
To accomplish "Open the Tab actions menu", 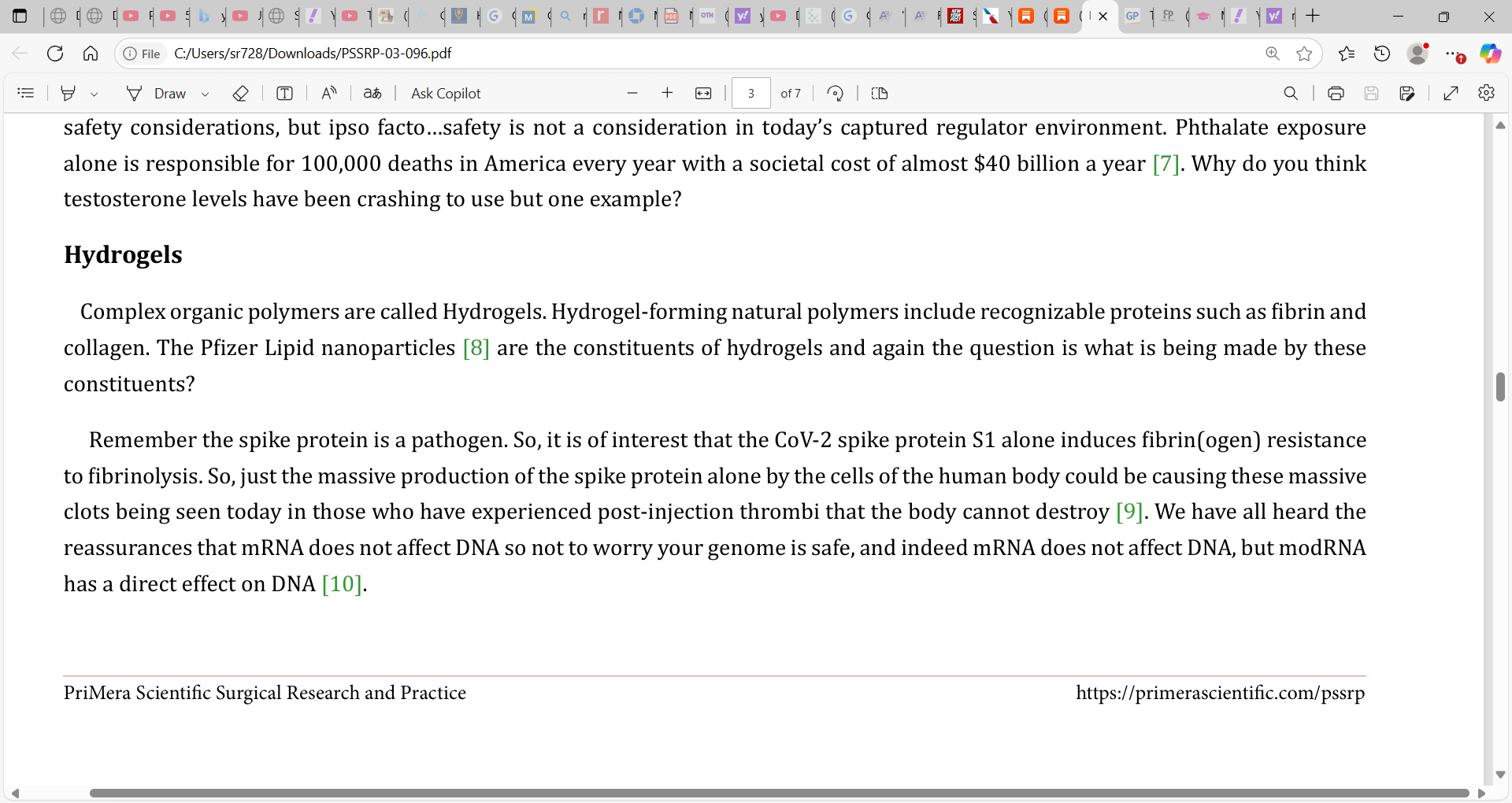I will coord(20,16).
